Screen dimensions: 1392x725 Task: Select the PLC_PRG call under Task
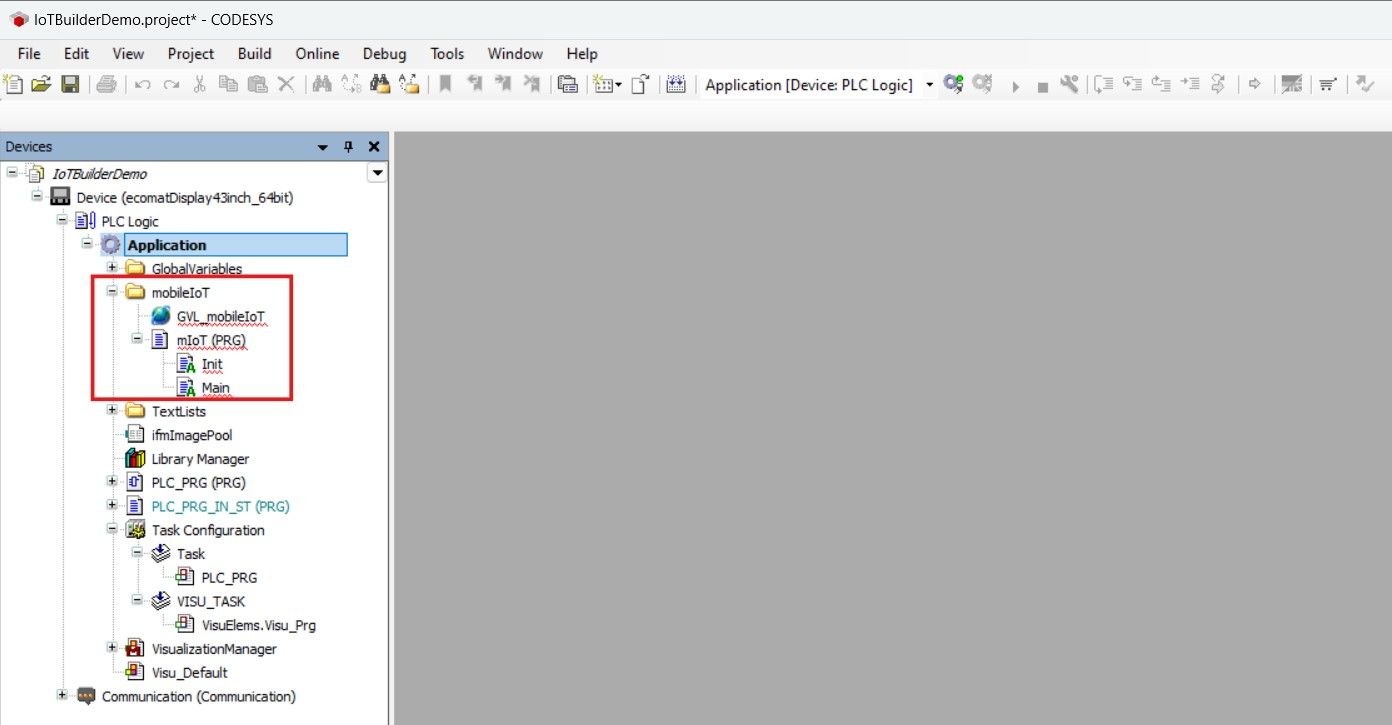click(230, 577)
